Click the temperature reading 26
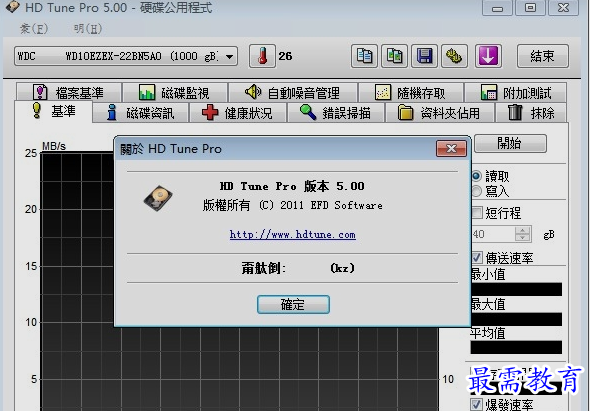Screen dimensions: 590x411 coord(285,56)
